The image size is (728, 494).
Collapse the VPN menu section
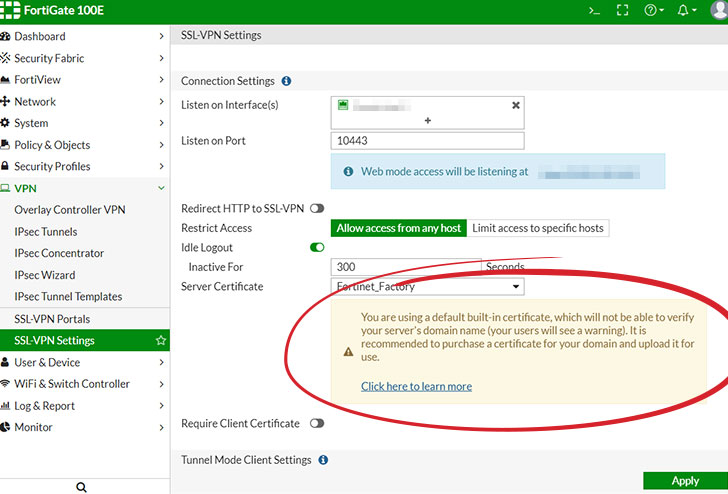(x=161, y=188)
